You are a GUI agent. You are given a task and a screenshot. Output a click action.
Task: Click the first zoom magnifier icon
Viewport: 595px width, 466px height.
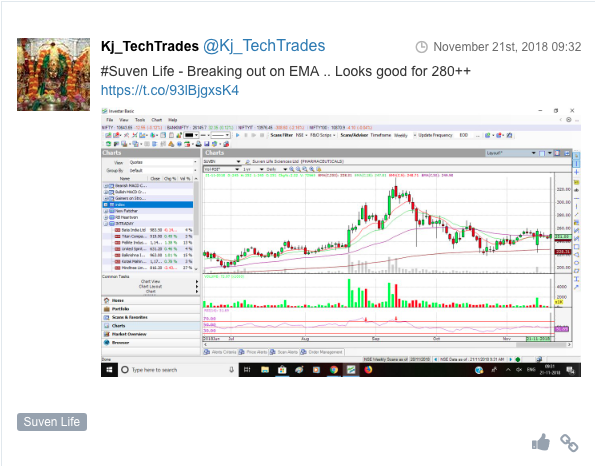click(x=291, y=169)
